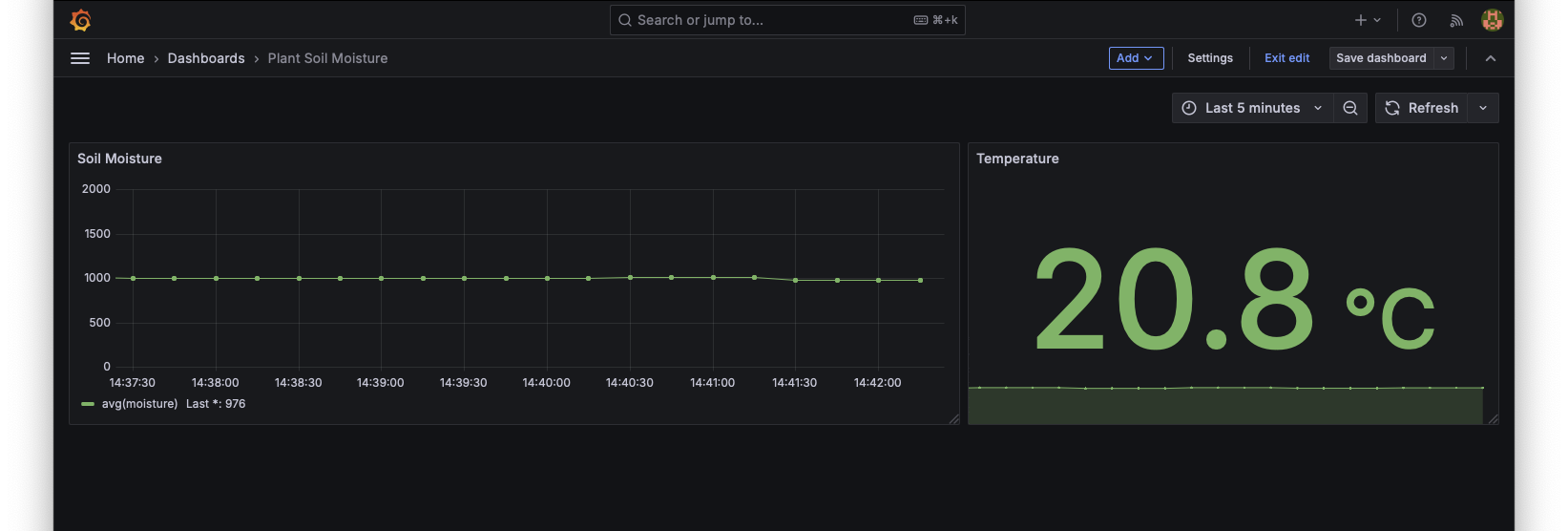The height and width of the screenshot is (531, 1568).
Task: Navigate to Dashboards breadcrumb
Action: click(206, 58)
